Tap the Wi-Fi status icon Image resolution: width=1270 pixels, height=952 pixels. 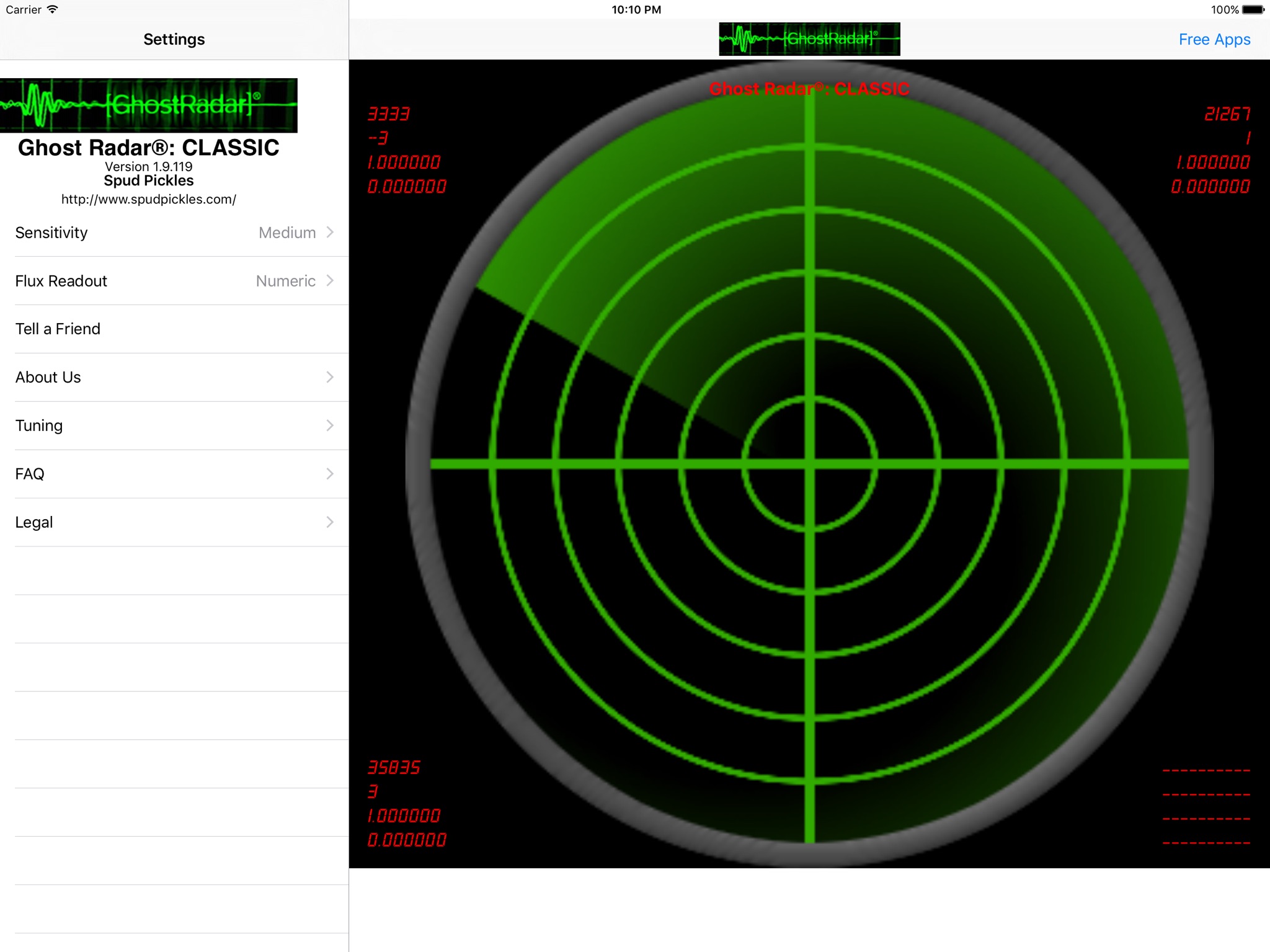click(53, 9)
